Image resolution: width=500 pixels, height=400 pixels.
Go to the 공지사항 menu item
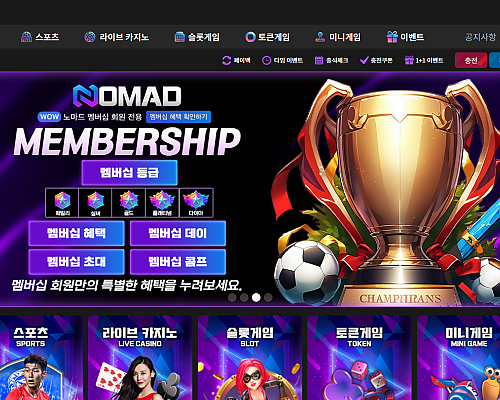481,37
